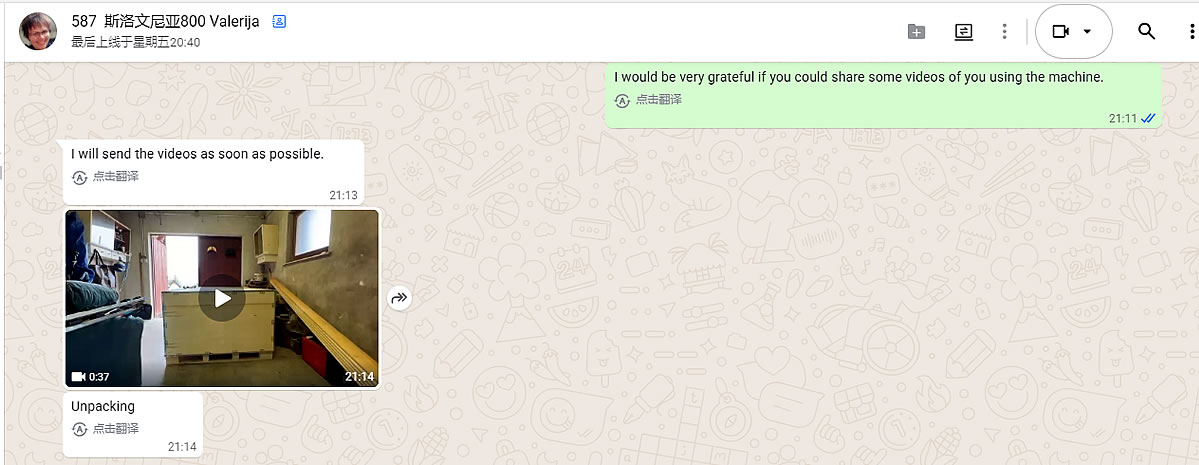Click the last seen status text
Screen dimensions: 1199x465
[x=135, y=42]
